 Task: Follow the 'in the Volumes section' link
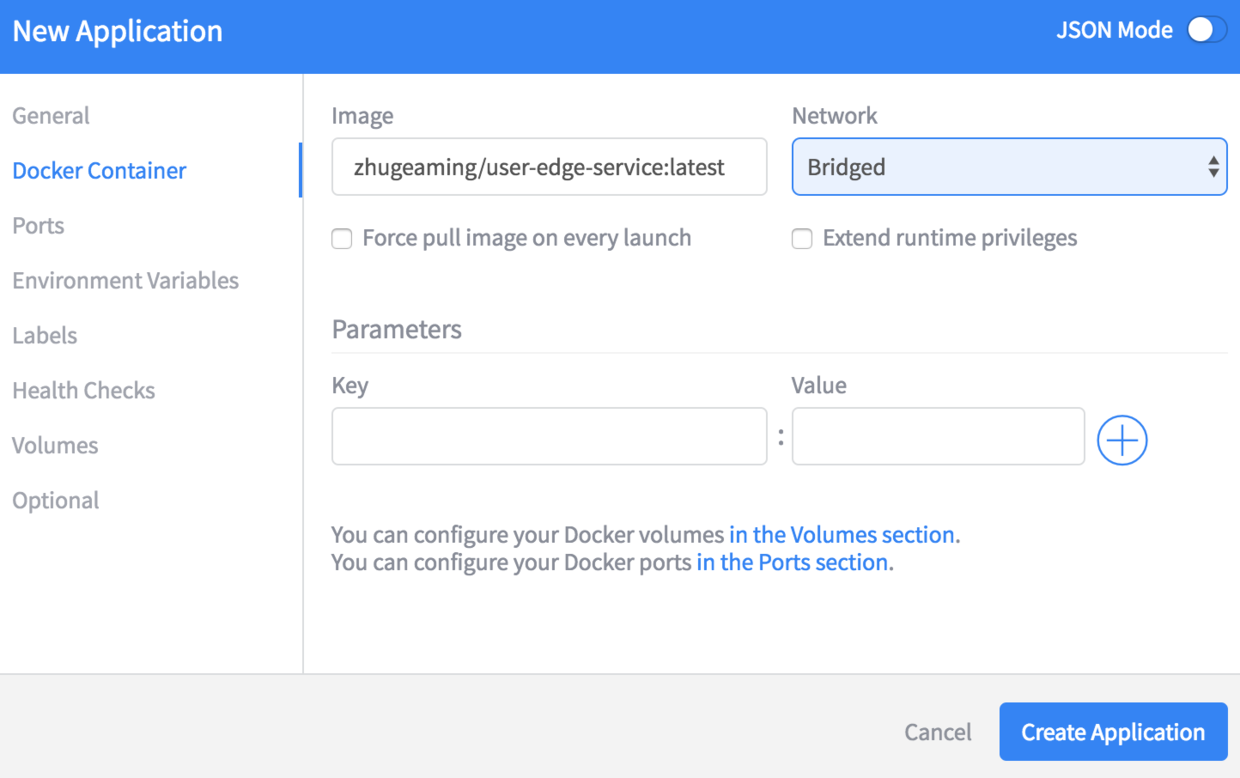(x=842, y=535)
